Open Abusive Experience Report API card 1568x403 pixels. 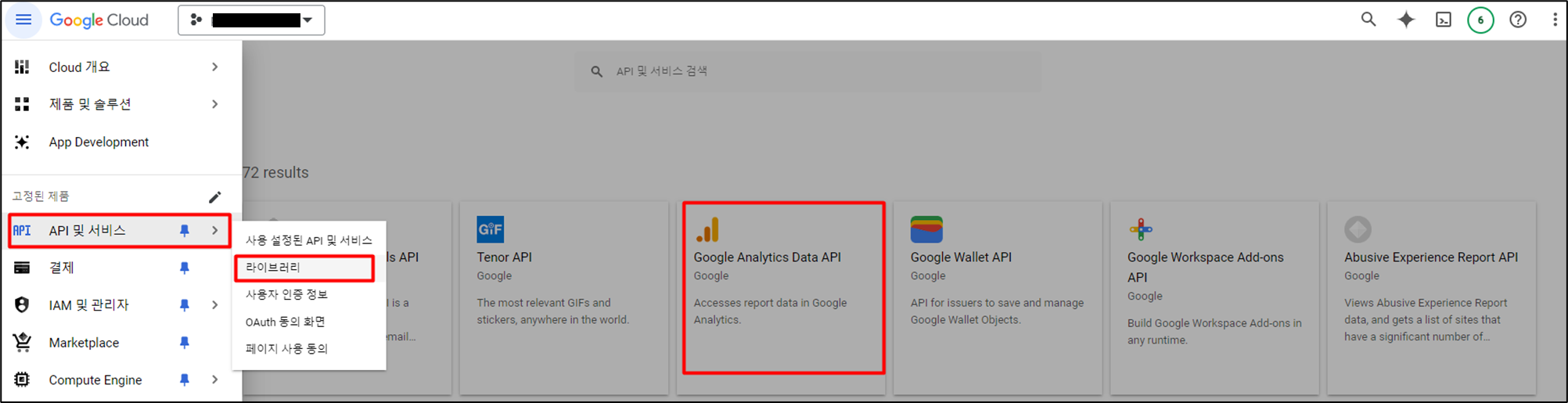tap(1432, 298)
